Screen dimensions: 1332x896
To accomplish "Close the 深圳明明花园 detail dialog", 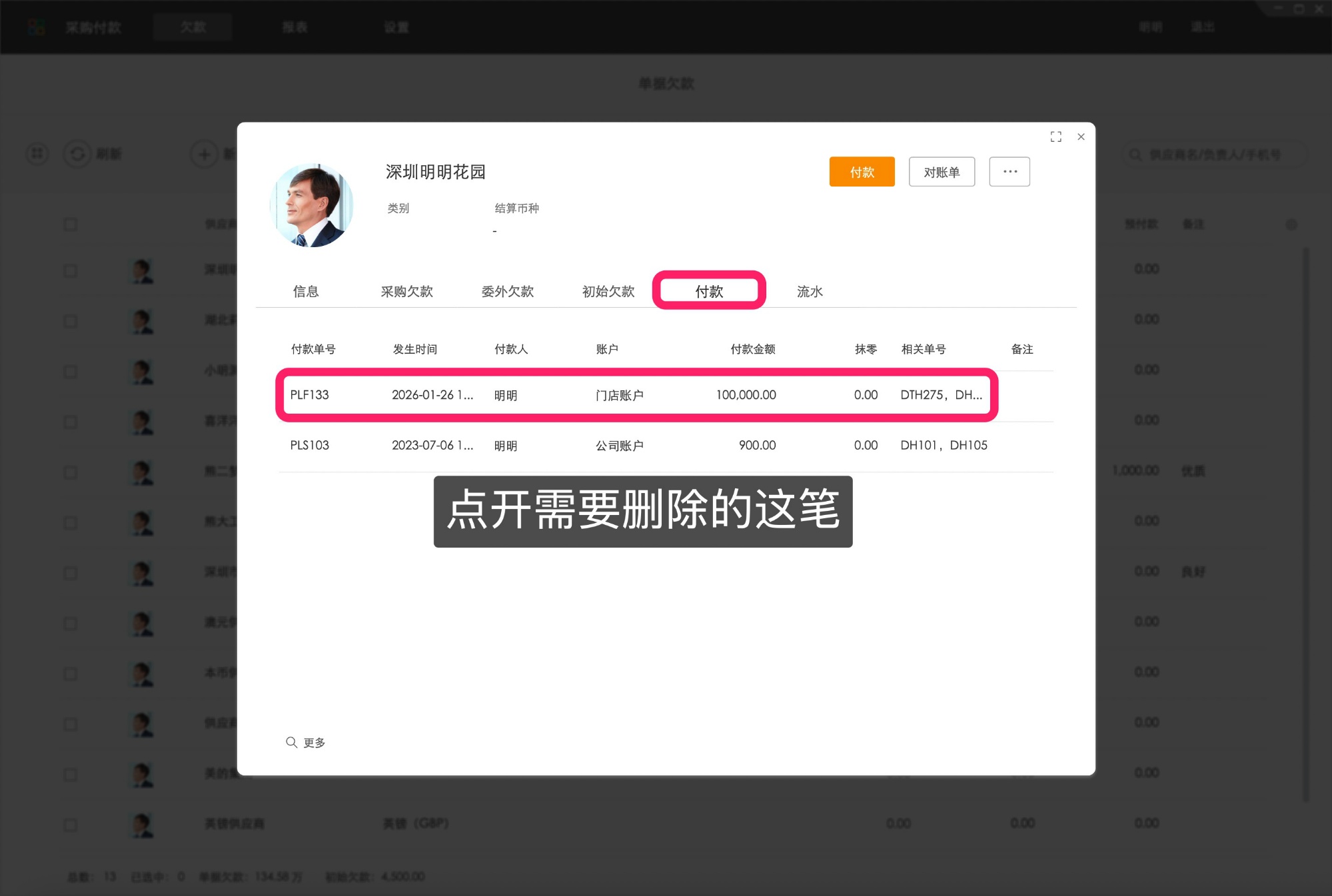I will point(1081,137).
